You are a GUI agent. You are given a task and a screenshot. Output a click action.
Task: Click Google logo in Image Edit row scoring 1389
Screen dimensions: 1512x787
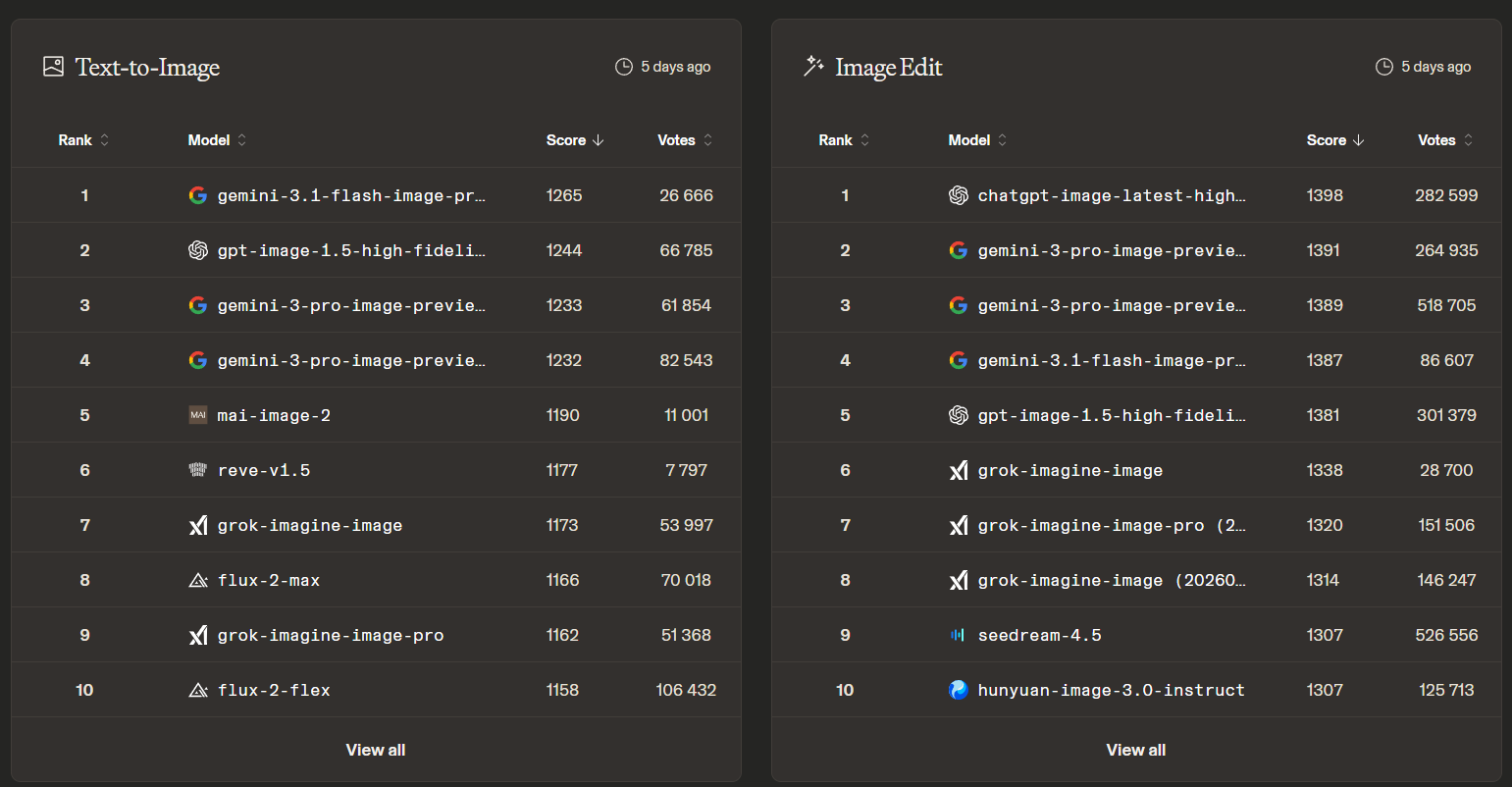pos(959,305)
